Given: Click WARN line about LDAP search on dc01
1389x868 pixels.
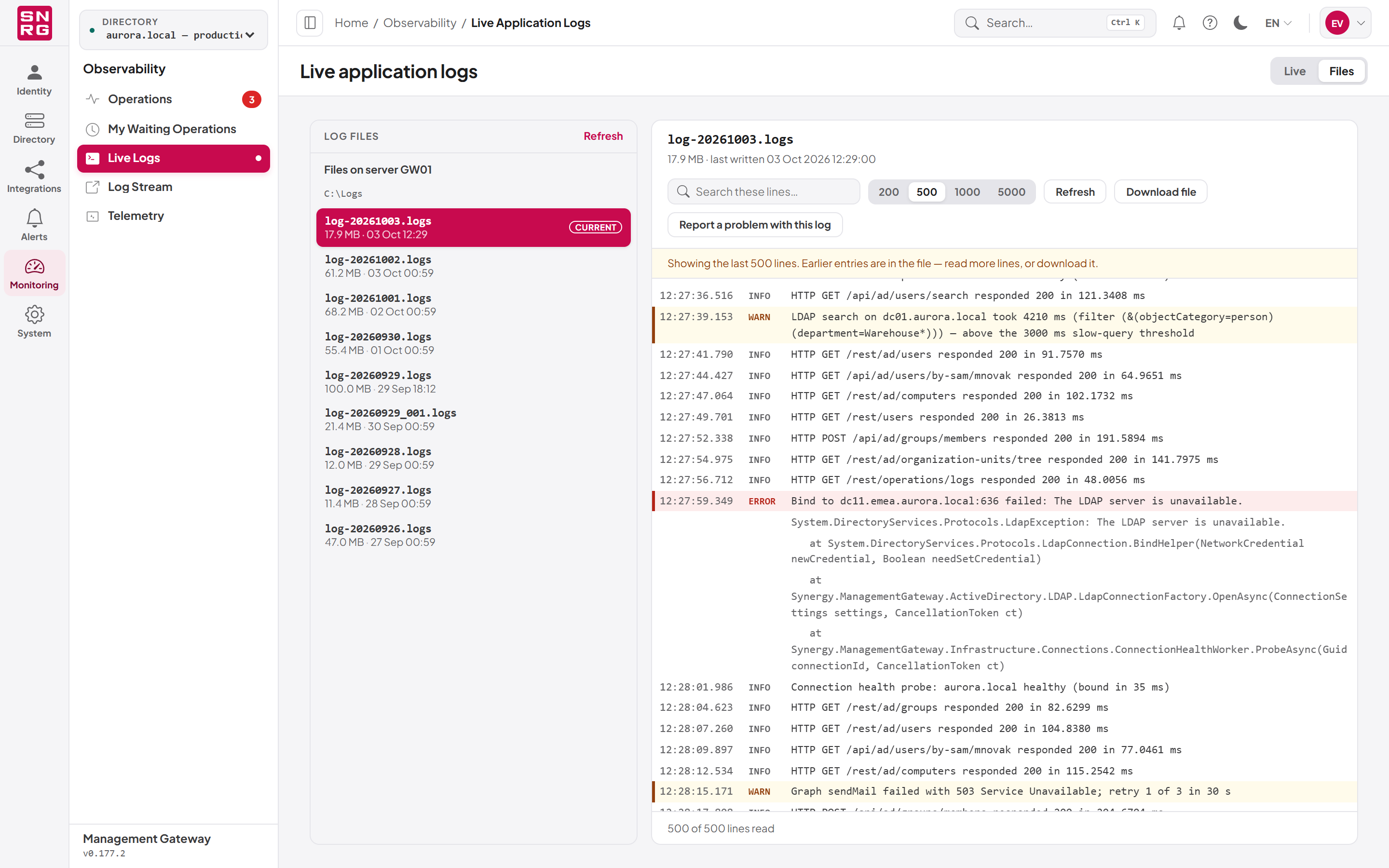Looking at the screenshot, I should coord(1005,325).
